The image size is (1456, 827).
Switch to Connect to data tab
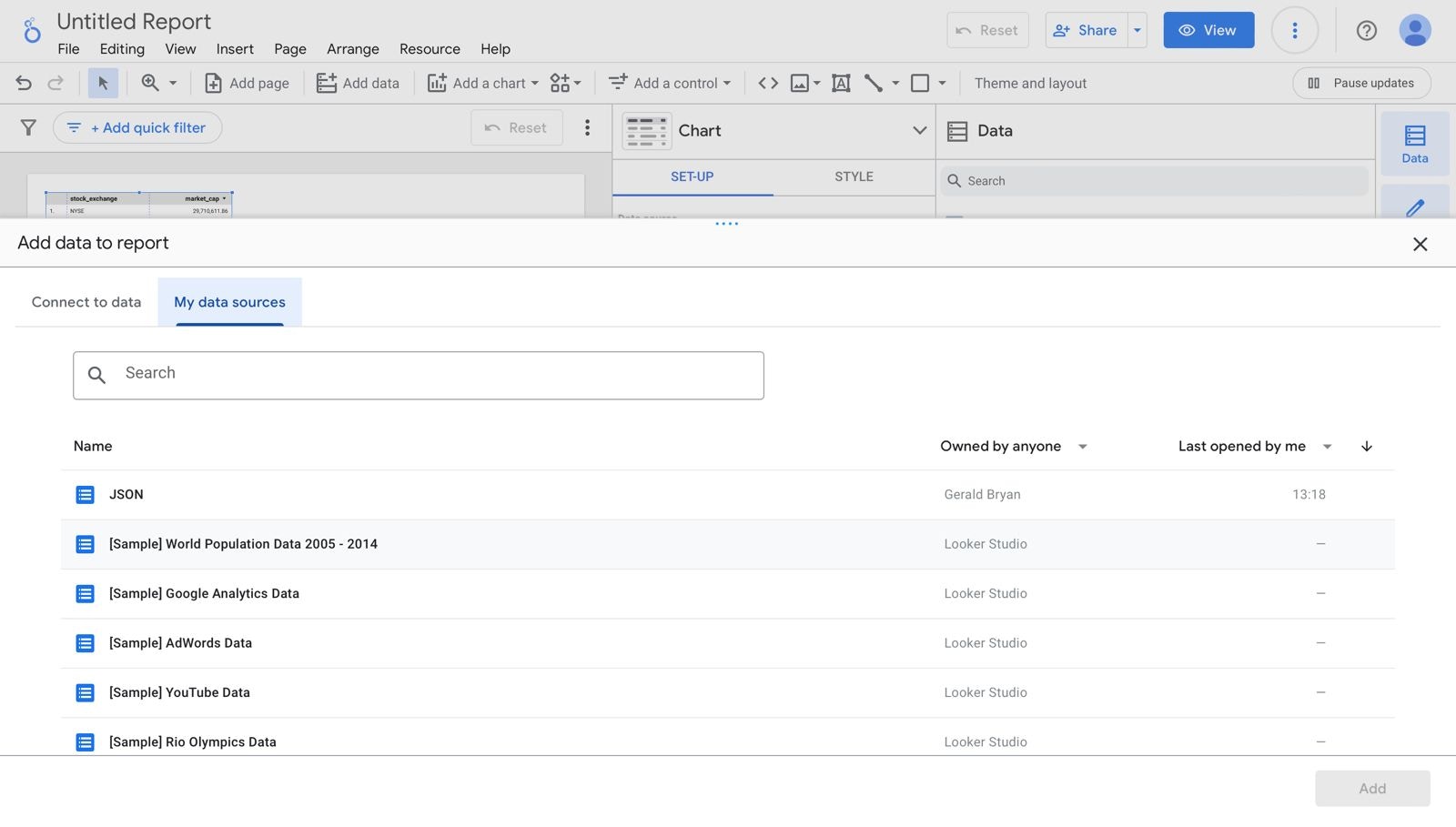[86, 302]
